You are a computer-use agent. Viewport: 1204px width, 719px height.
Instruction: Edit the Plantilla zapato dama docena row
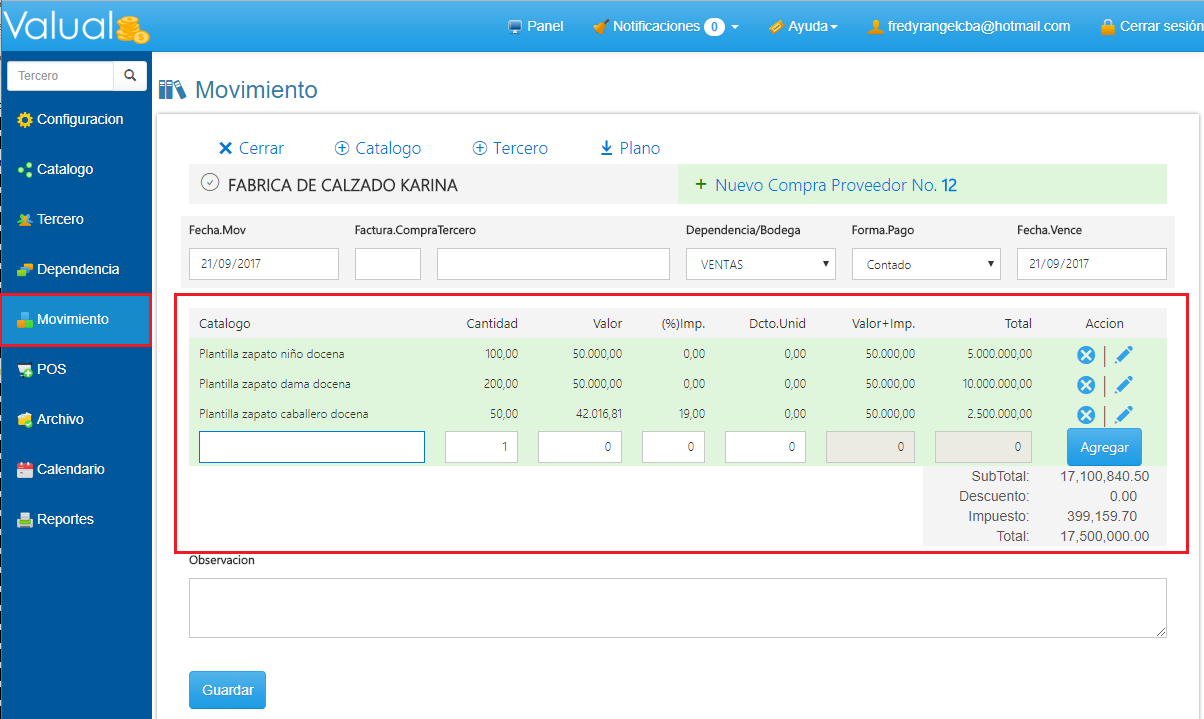tap(1123, 385)
